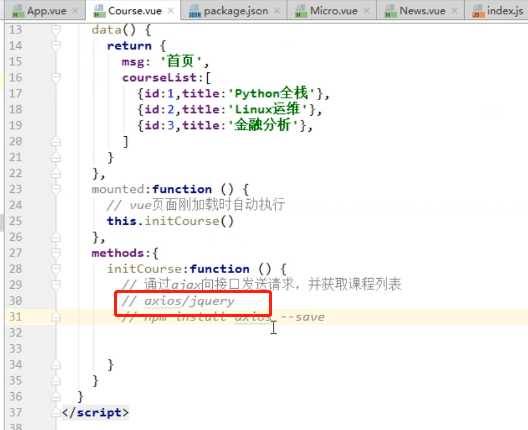This screenshot has width=528, height=430.
Task: Click line number 15 in the gutter
Action: [x=15, y=62]
